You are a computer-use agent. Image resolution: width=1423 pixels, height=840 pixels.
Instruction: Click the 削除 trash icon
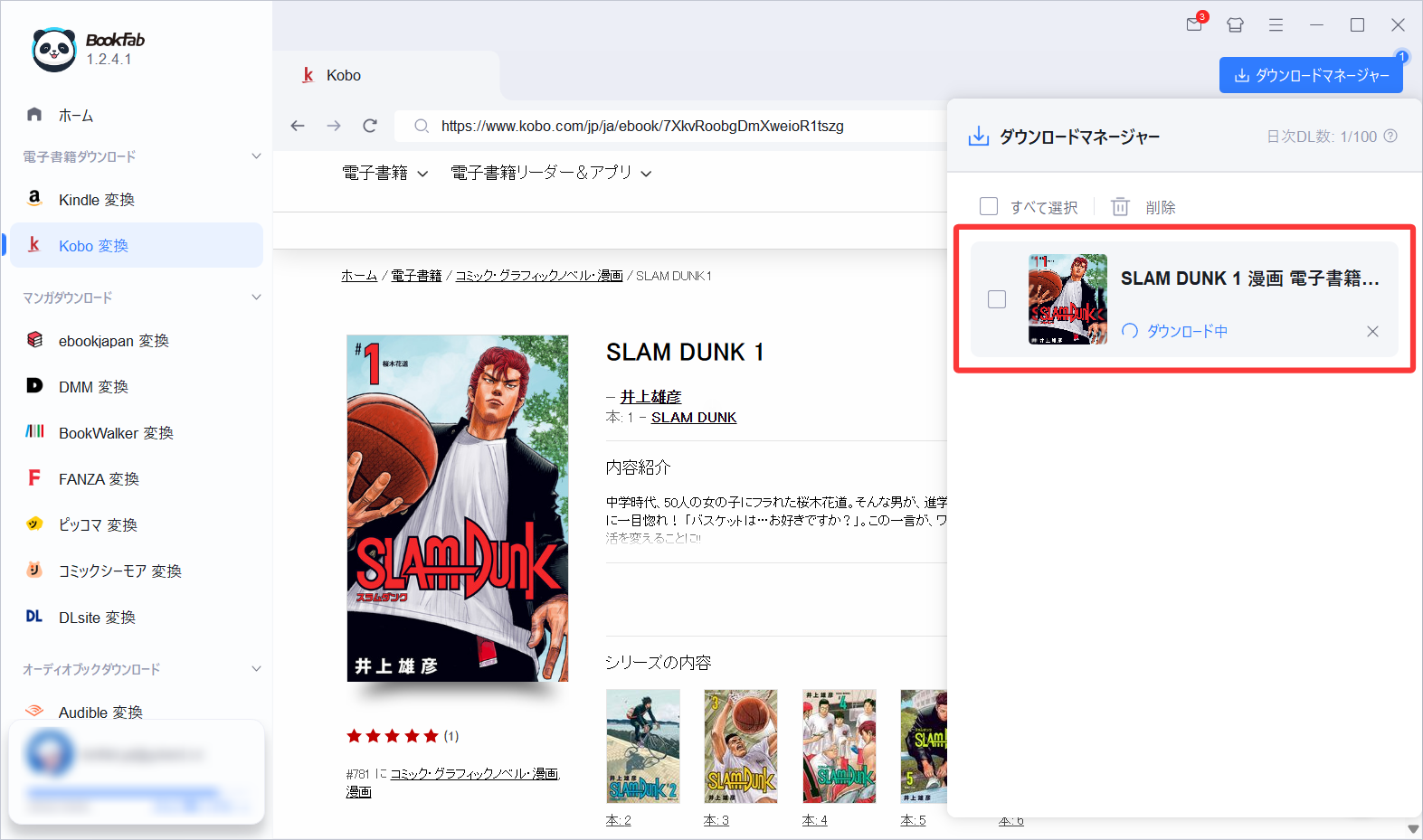coord(1120,207)
